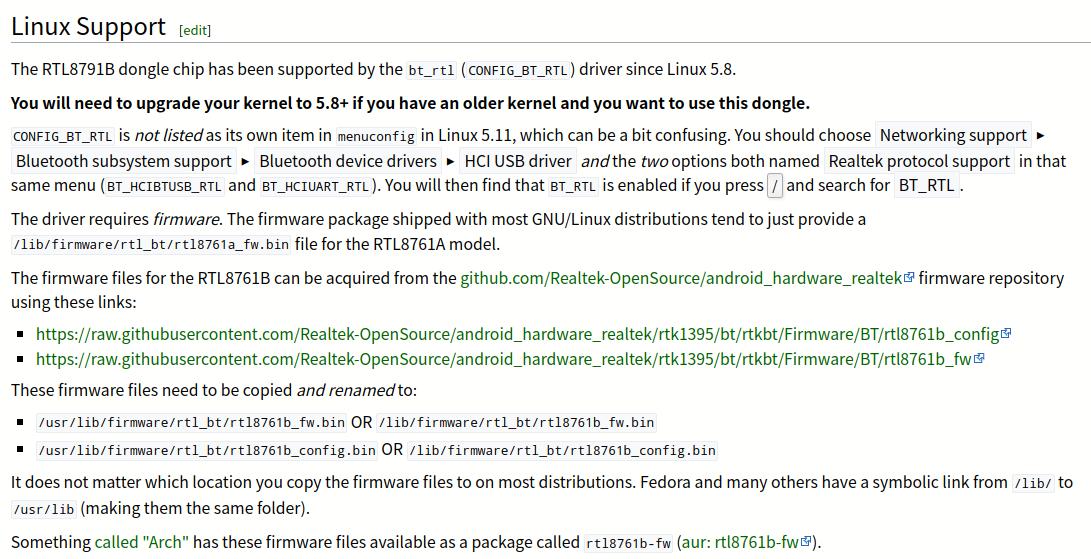Image resolution: width=1091 pixels, height=559 pixels.
Task: Click the Realtek protocol support label
Action: click(919, 161)
